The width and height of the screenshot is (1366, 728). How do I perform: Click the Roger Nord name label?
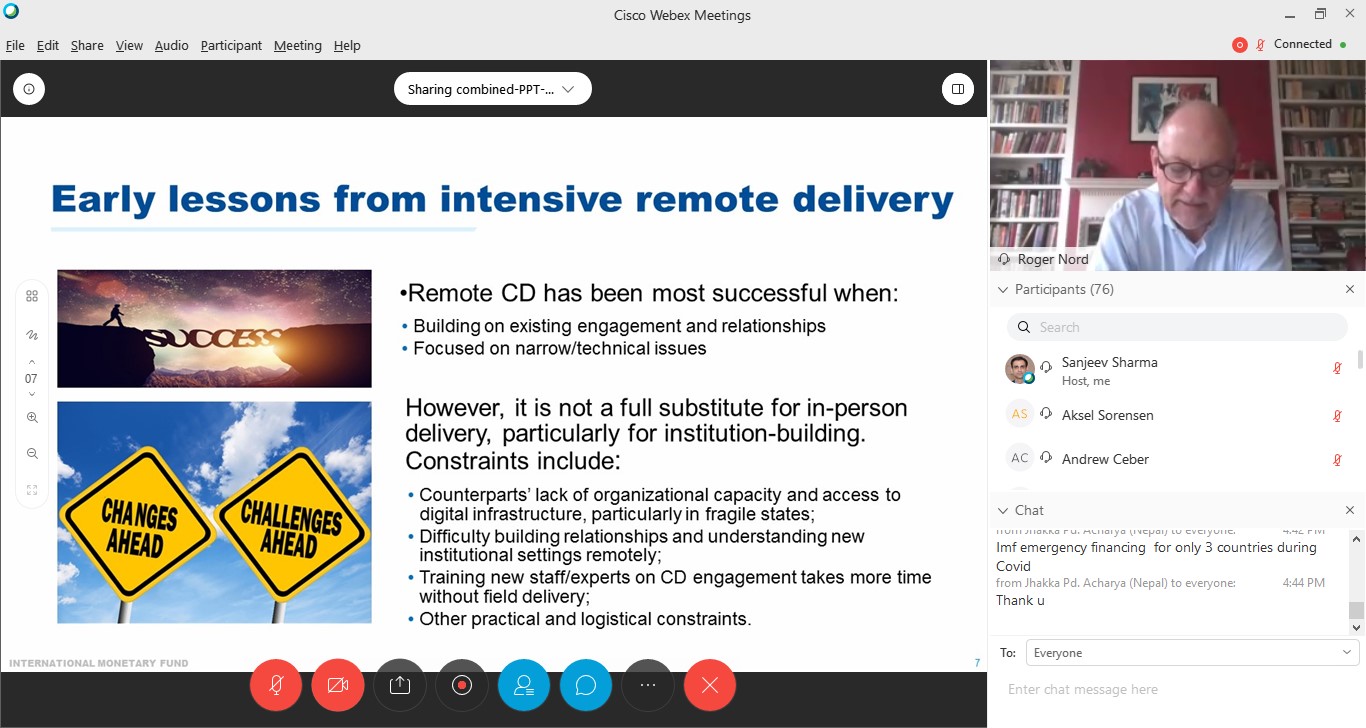(1053, 259)
